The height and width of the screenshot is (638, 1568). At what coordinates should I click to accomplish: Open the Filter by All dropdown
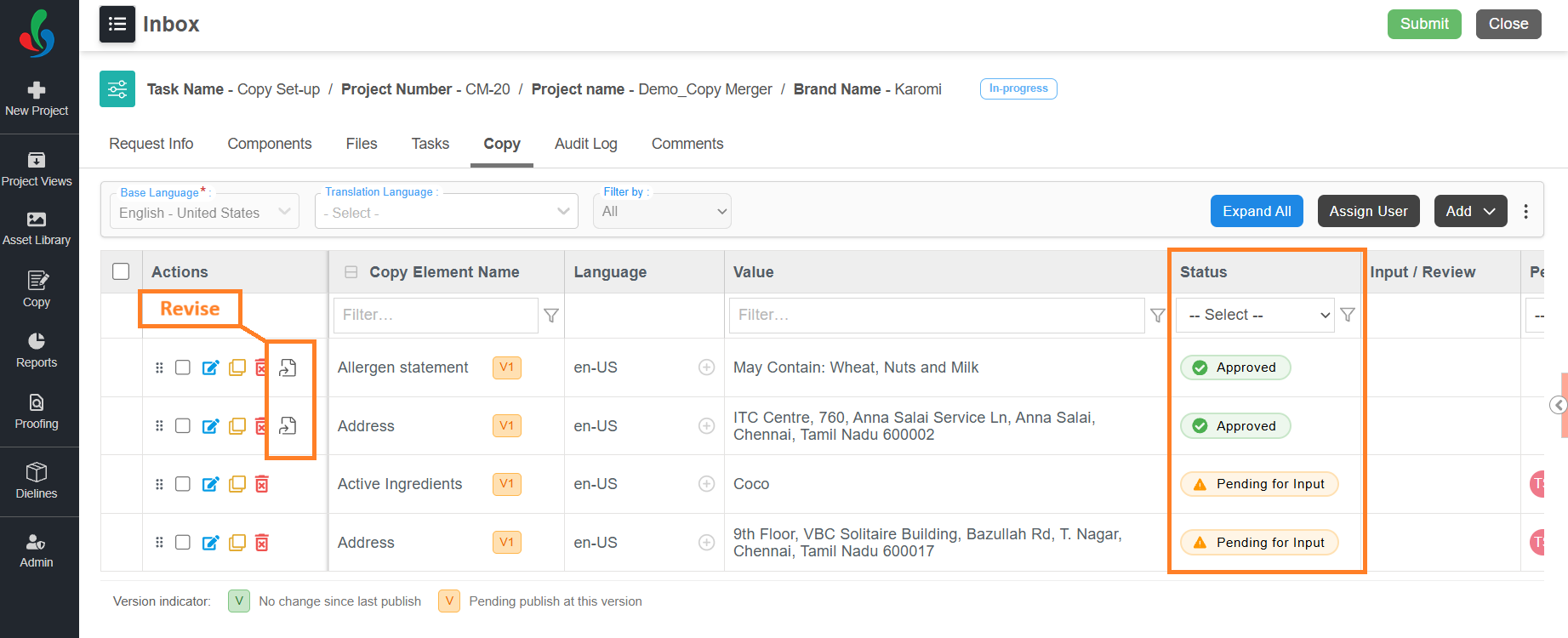(x=662, y=211)
